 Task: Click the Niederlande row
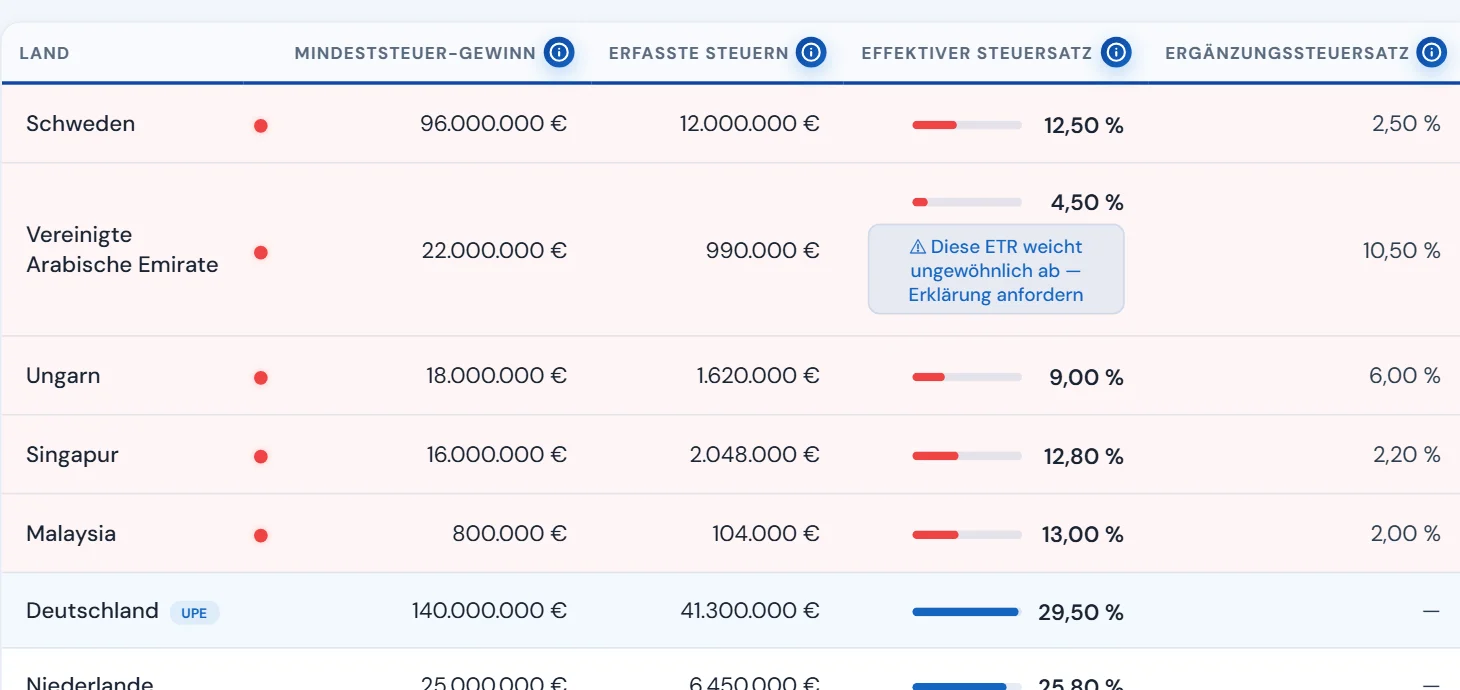pyautogui.click(x=730, y=670)
